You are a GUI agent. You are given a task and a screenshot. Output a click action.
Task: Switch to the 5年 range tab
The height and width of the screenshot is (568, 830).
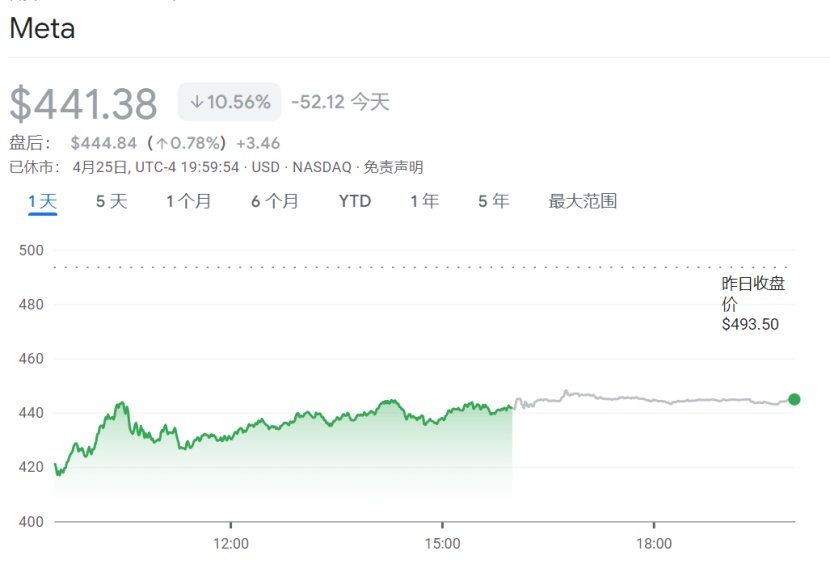point(493,201)
